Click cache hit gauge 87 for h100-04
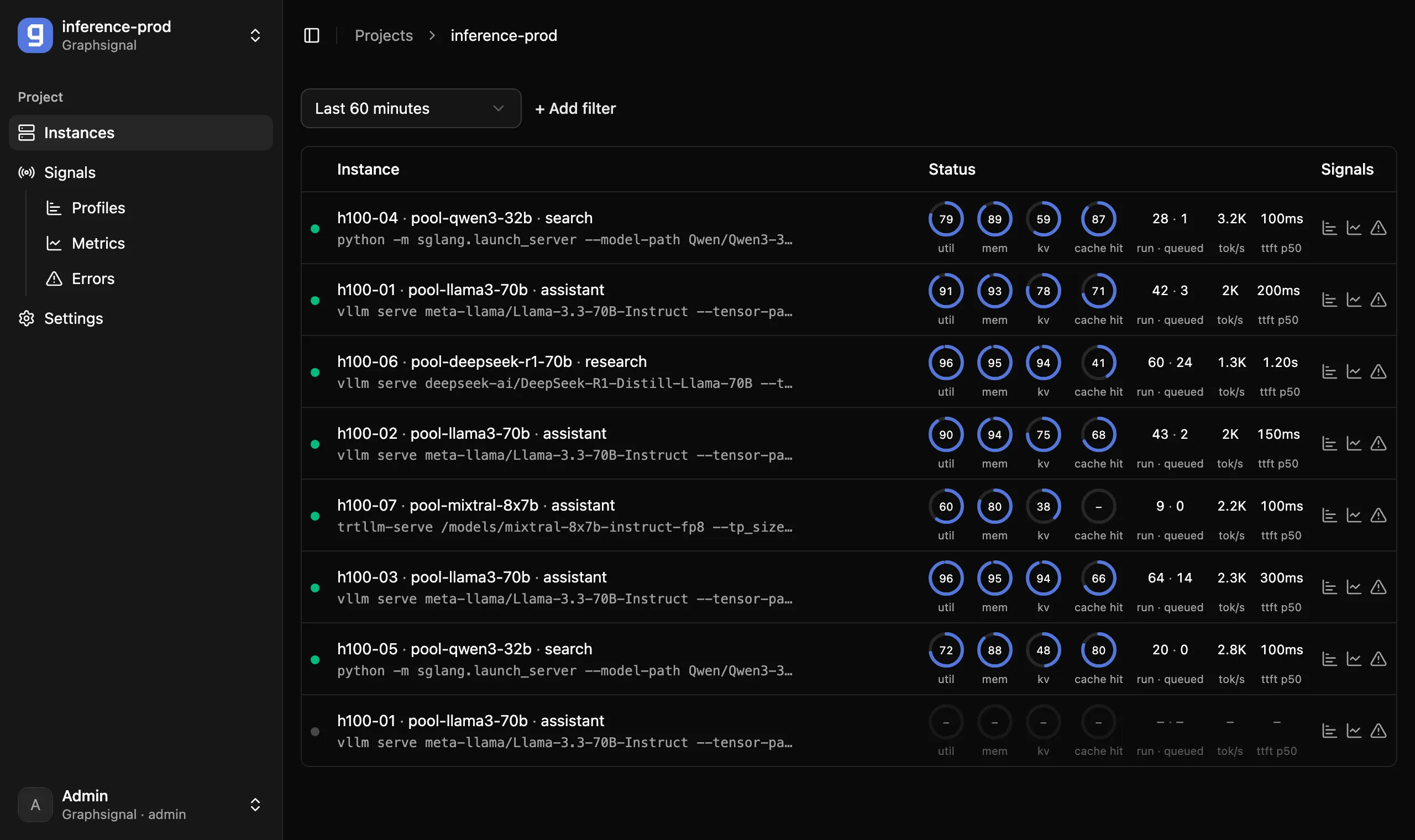The width and height of the screenshot is (1415, 840). (1098, 218)
